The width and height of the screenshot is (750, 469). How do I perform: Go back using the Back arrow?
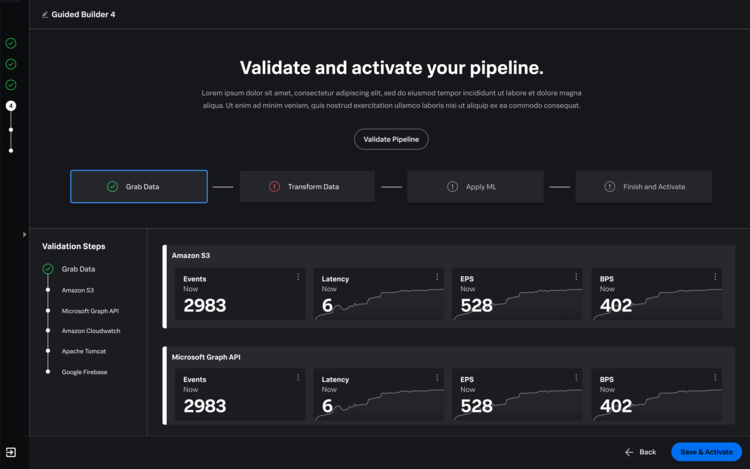[640, 452]
